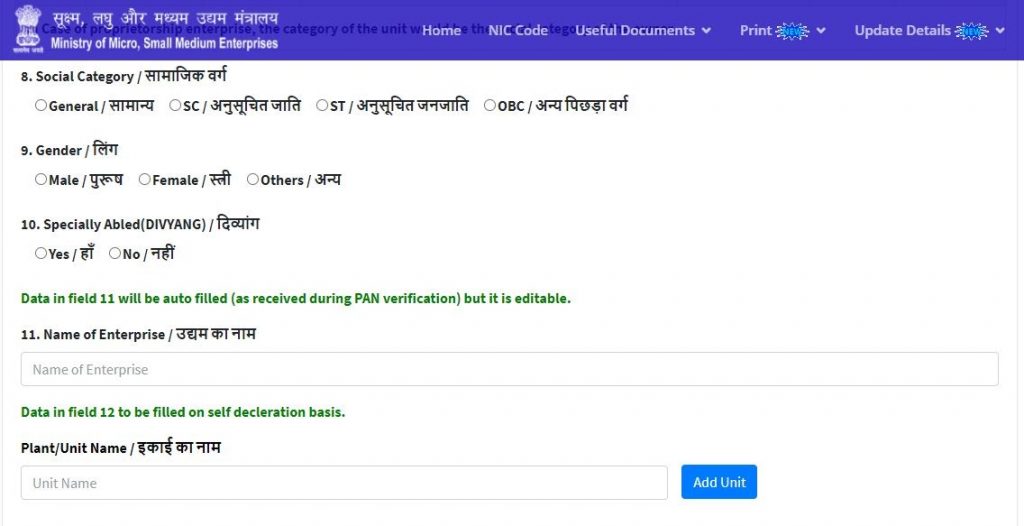This screenshot has height=526, width=1024.
Task: Focus the Unit Name text field
Action: point(344,483)
